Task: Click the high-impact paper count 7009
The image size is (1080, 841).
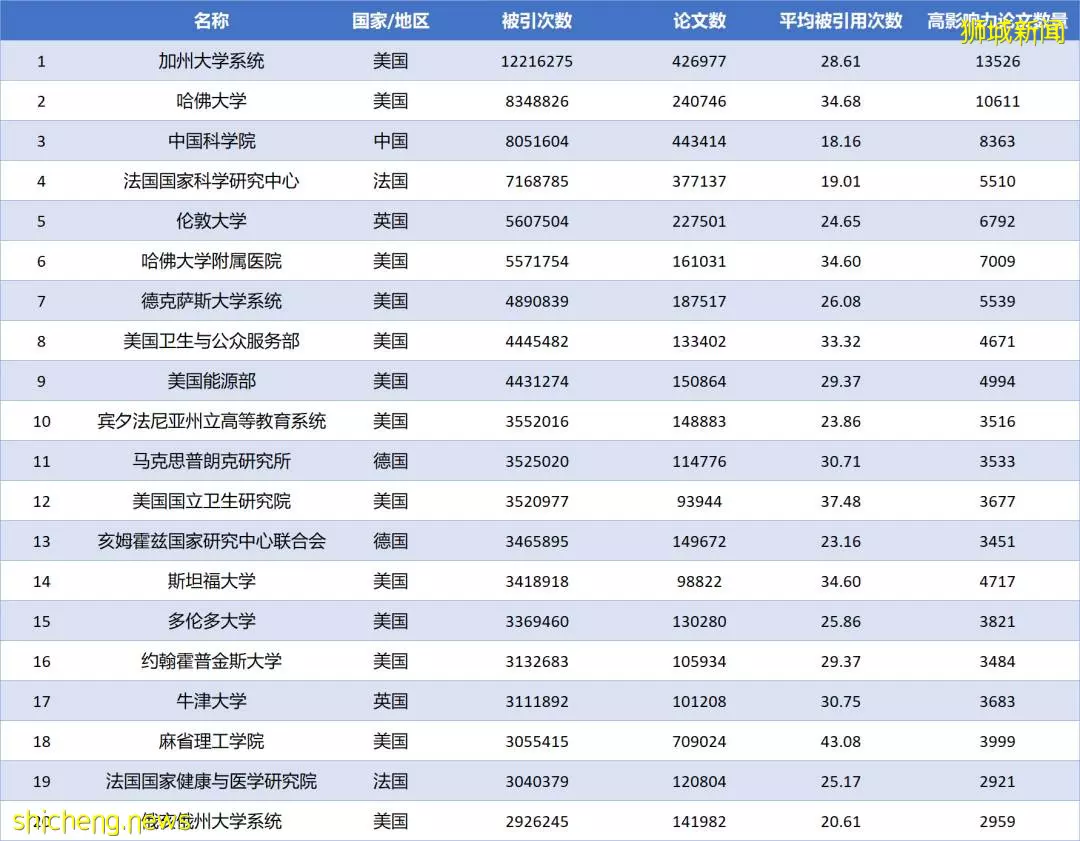Action: [997, 261]
